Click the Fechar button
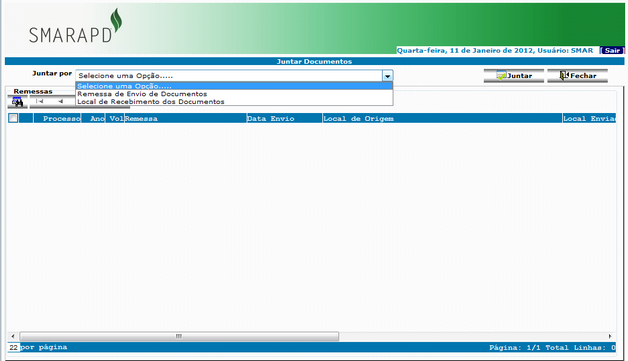 pos(578,76)
